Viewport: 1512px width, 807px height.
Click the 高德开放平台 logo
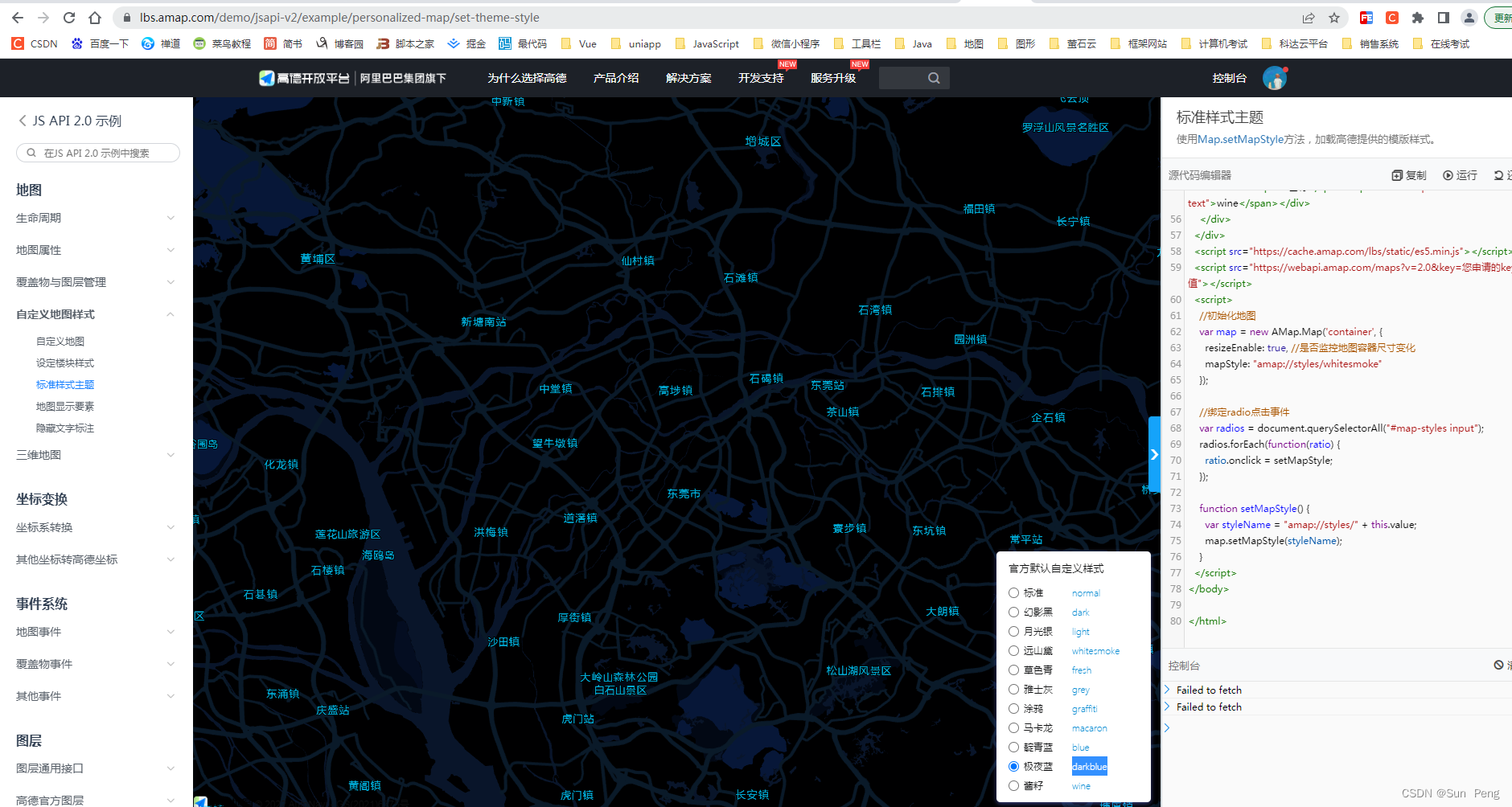pyautogui.click(x=304, y=78)
